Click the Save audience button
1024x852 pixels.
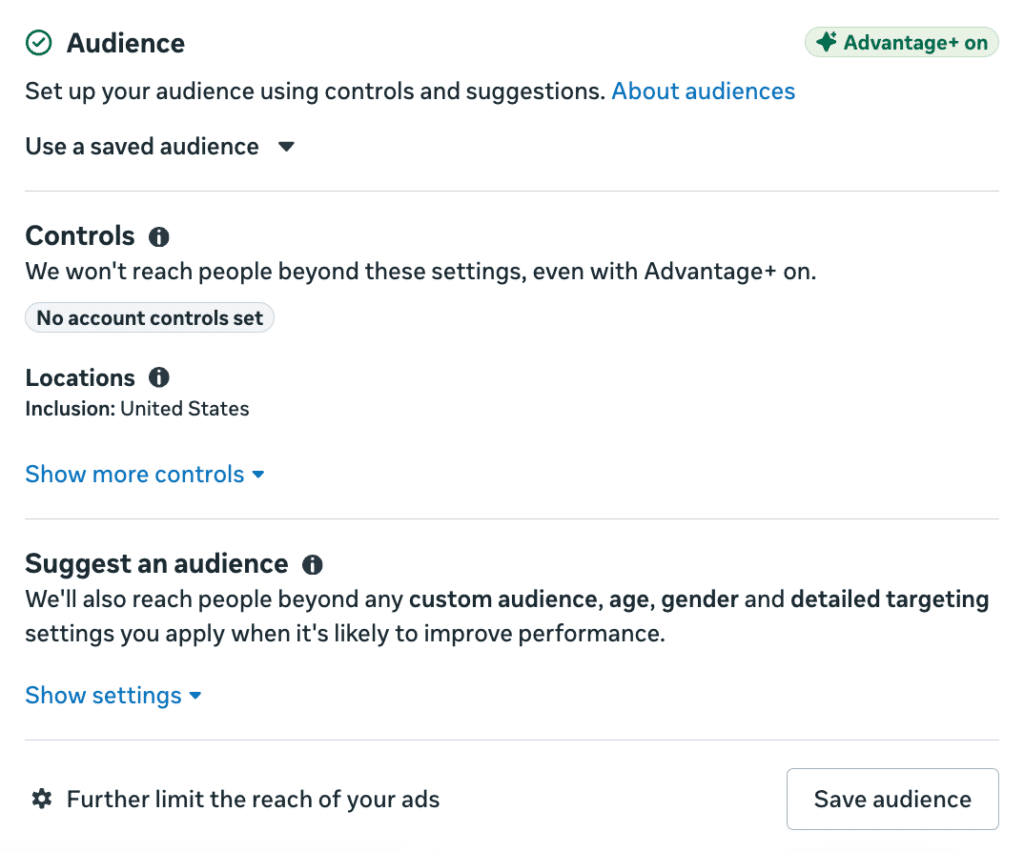[893, 799]
